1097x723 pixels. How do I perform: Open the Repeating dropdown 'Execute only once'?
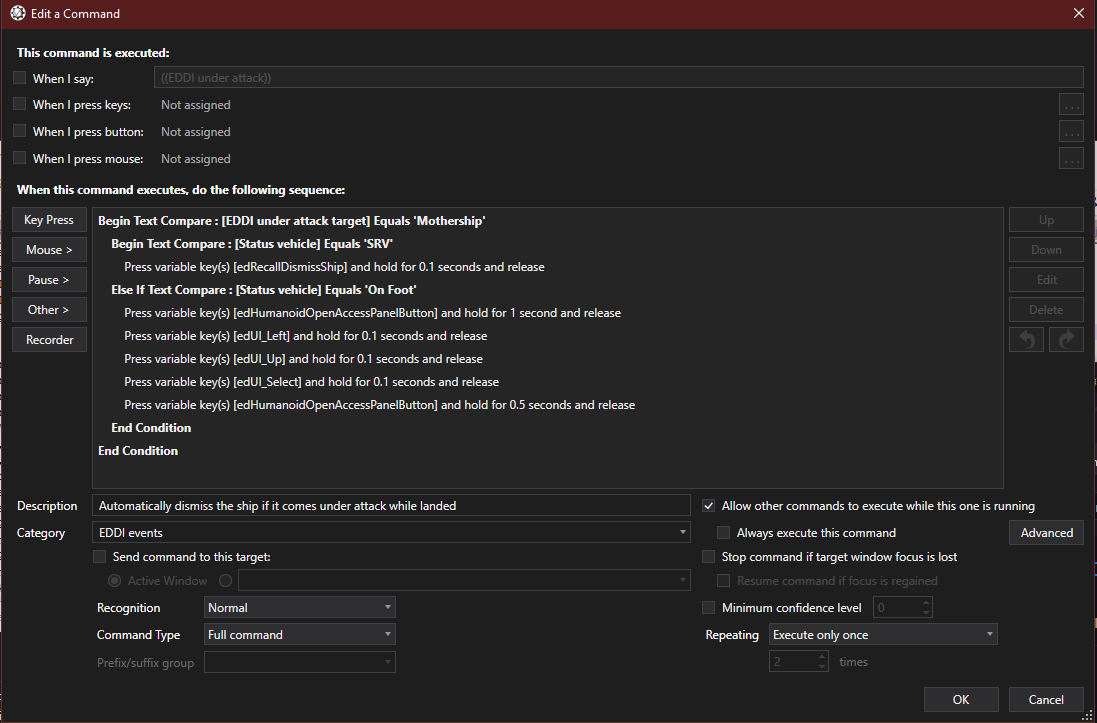click(883, 635)
